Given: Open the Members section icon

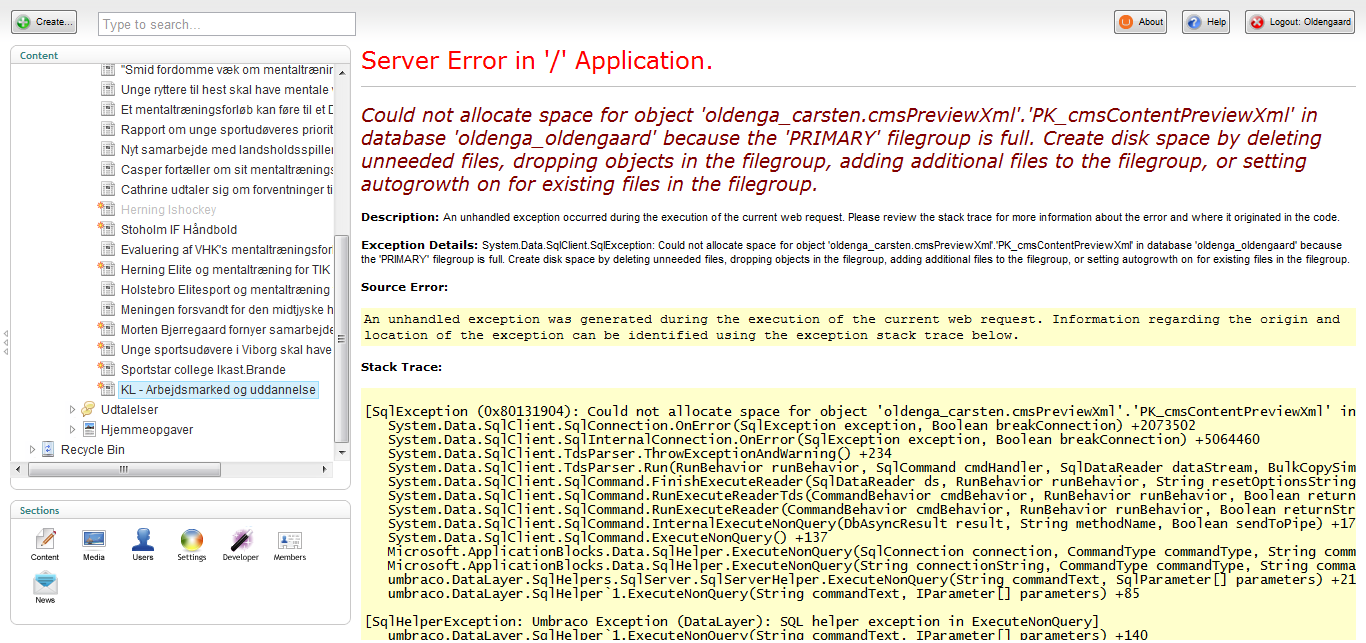Looking at the screenshot, I should [x=290, y=541].
